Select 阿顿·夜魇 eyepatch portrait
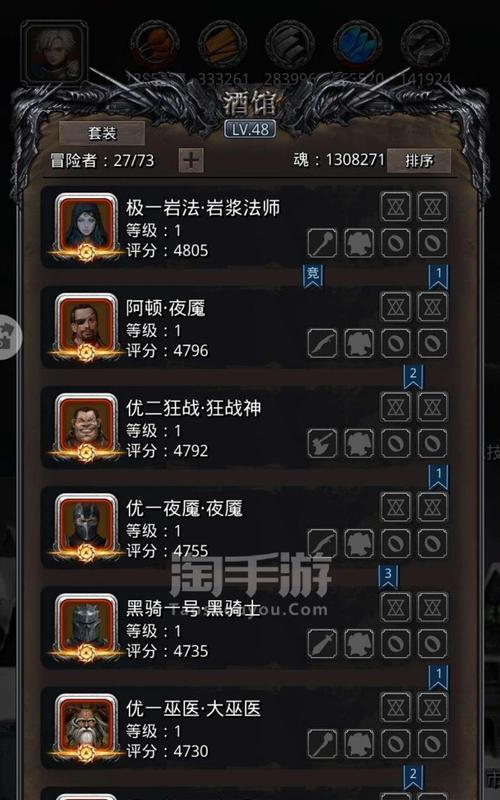This screenshot has width=500, height=800. [x=86, y=325]
